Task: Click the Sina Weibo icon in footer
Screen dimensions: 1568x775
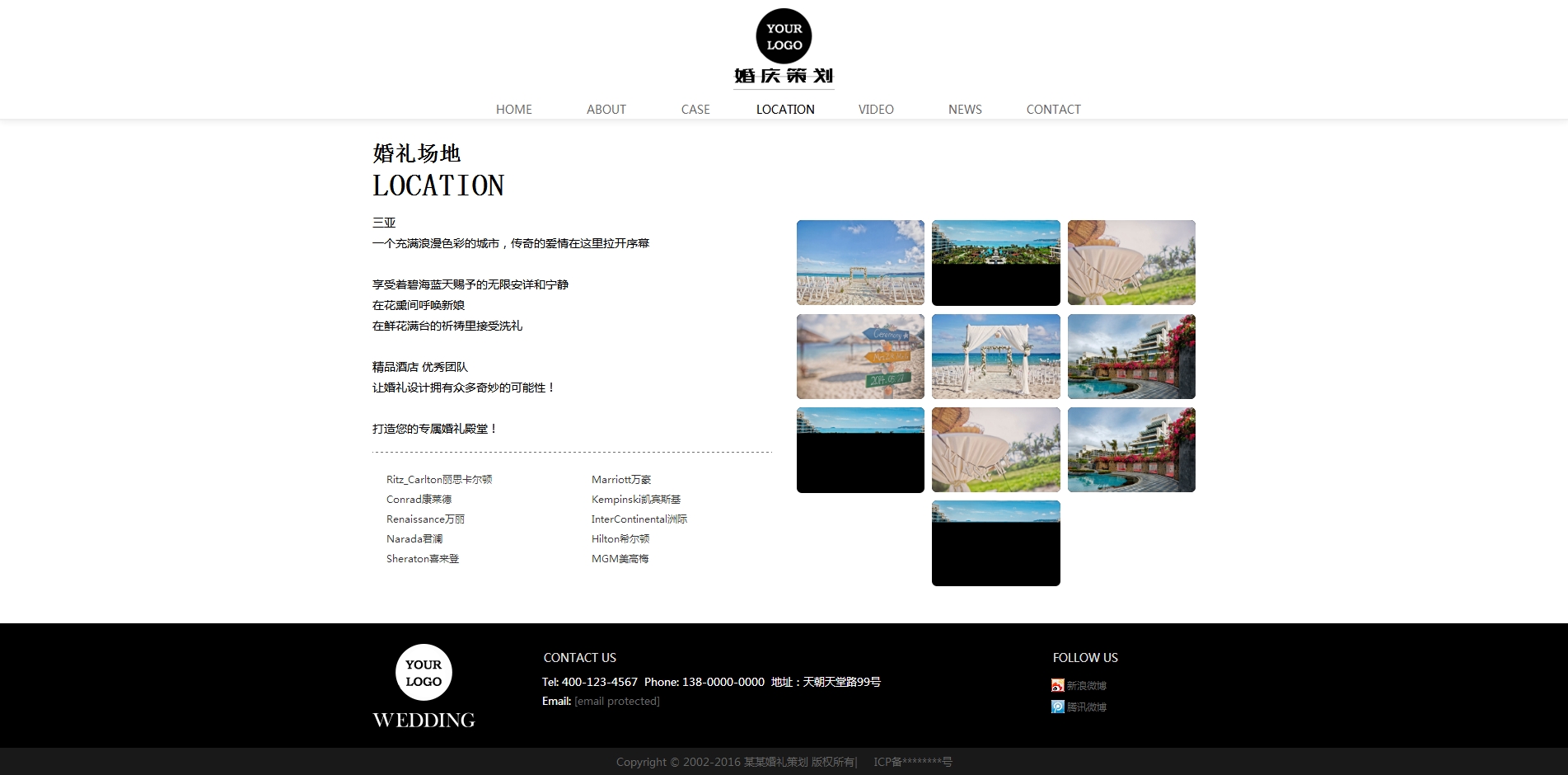Action: click(x=1057, y=685)
